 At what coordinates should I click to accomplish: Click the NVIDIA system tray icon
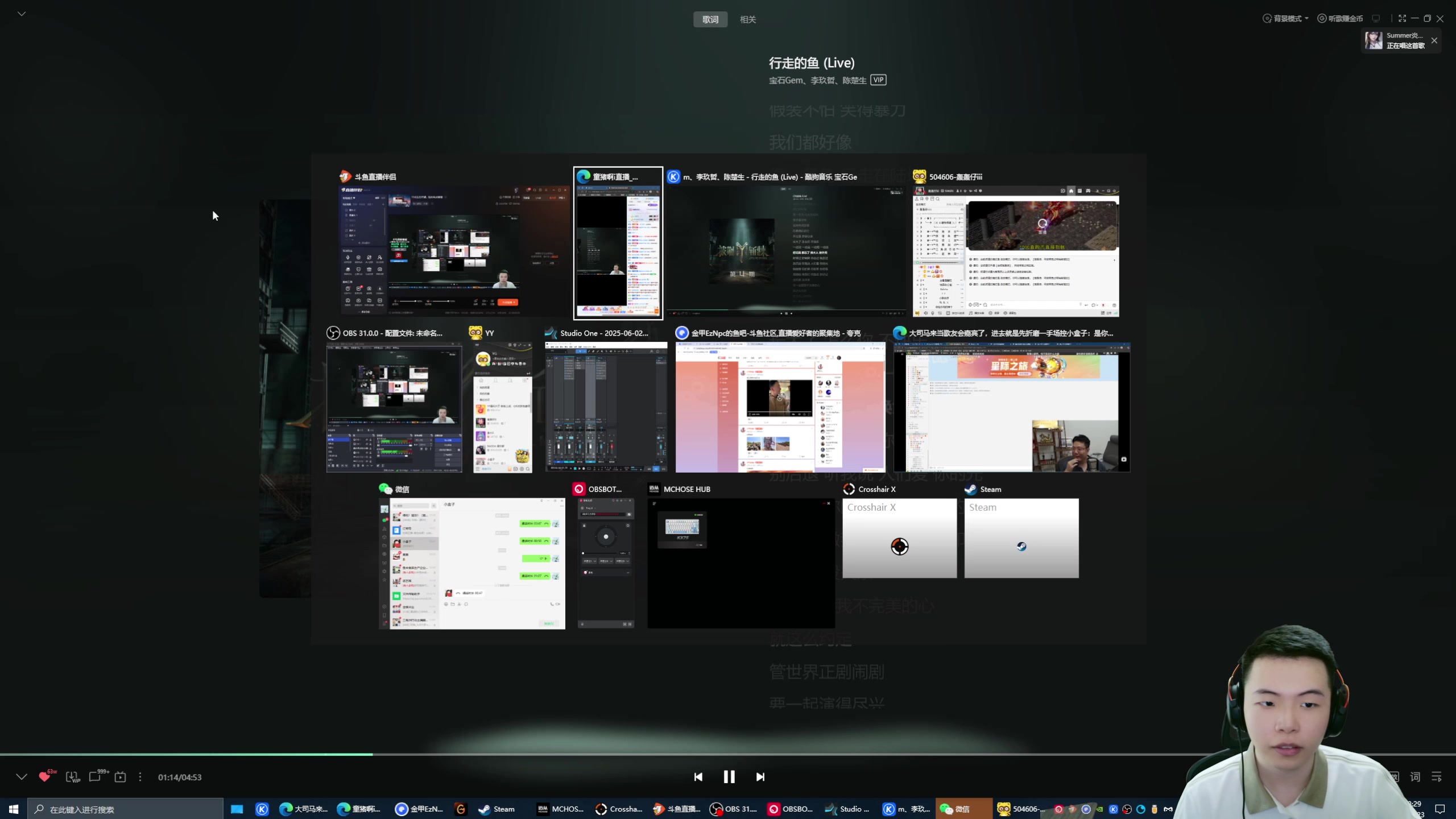point(1099,809)
